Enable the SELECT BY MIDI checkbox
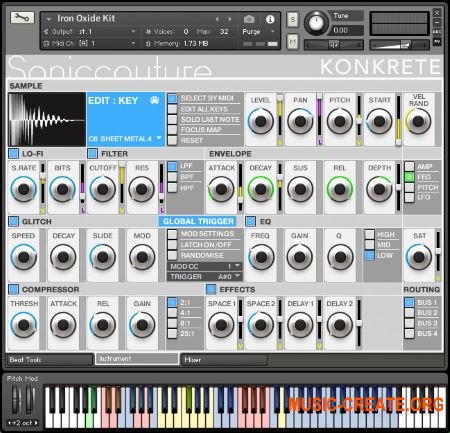 coord(172,98)
